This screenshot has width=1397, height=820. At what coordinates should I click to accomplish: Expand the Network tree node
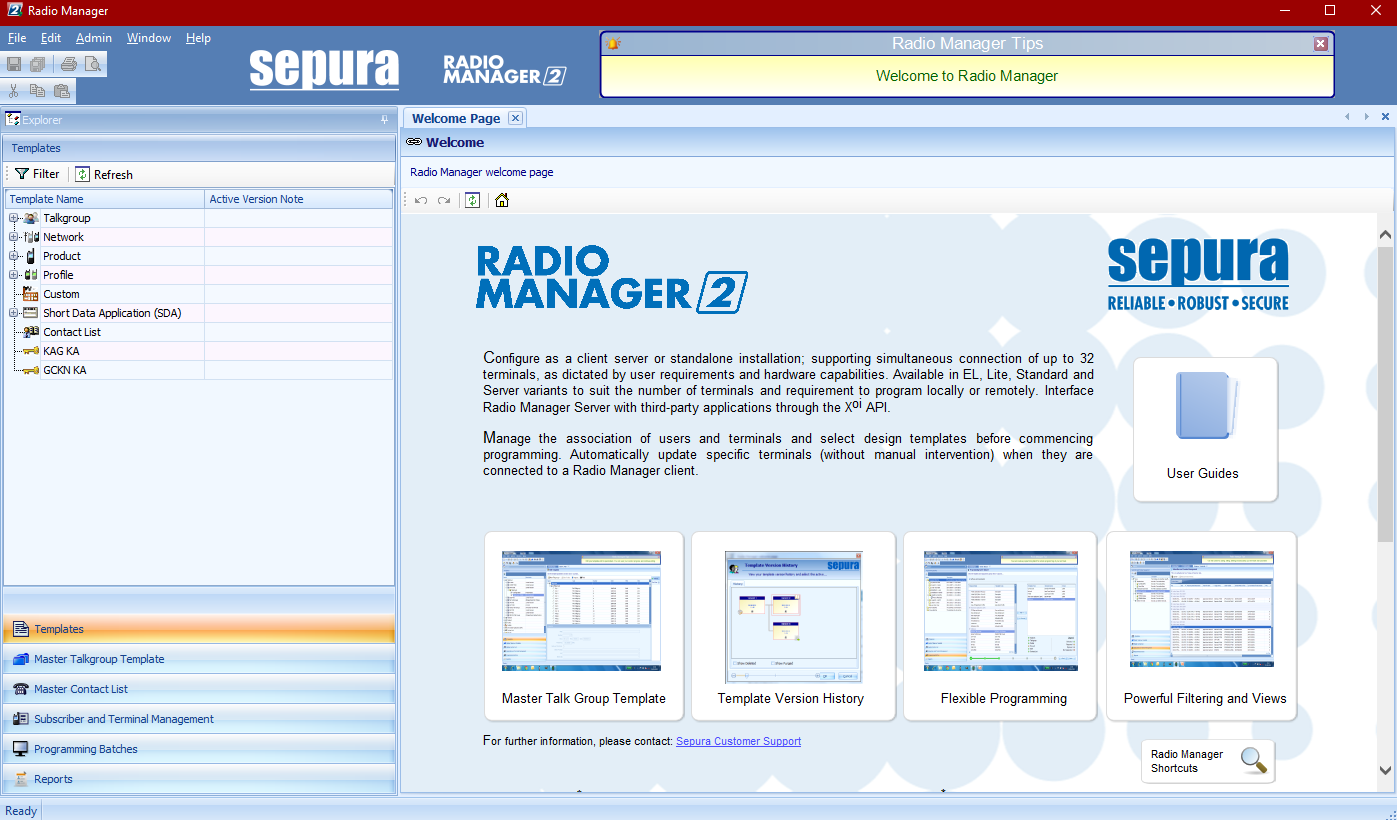14,237
